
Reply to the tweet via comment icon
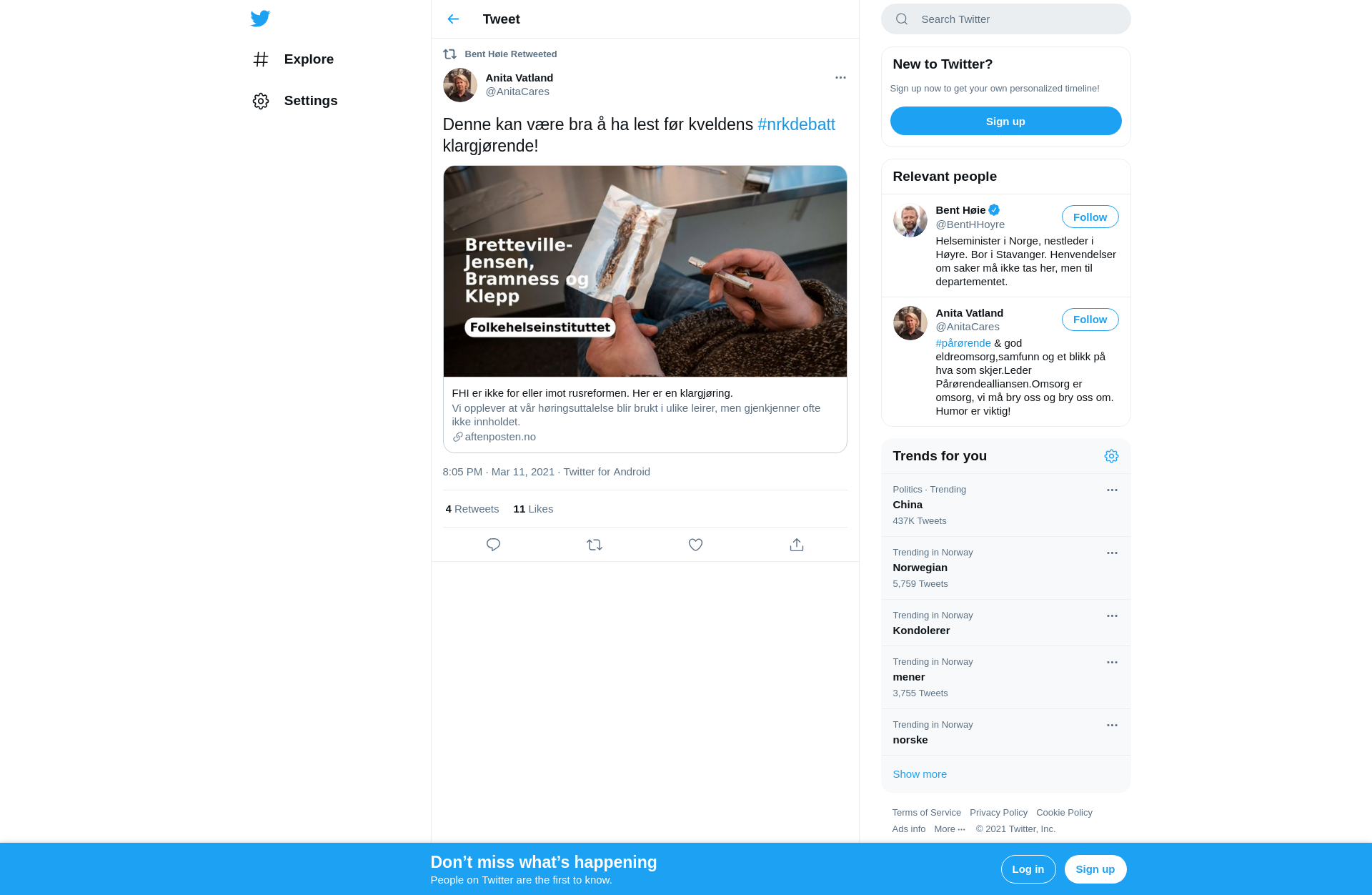pos(493,545)
